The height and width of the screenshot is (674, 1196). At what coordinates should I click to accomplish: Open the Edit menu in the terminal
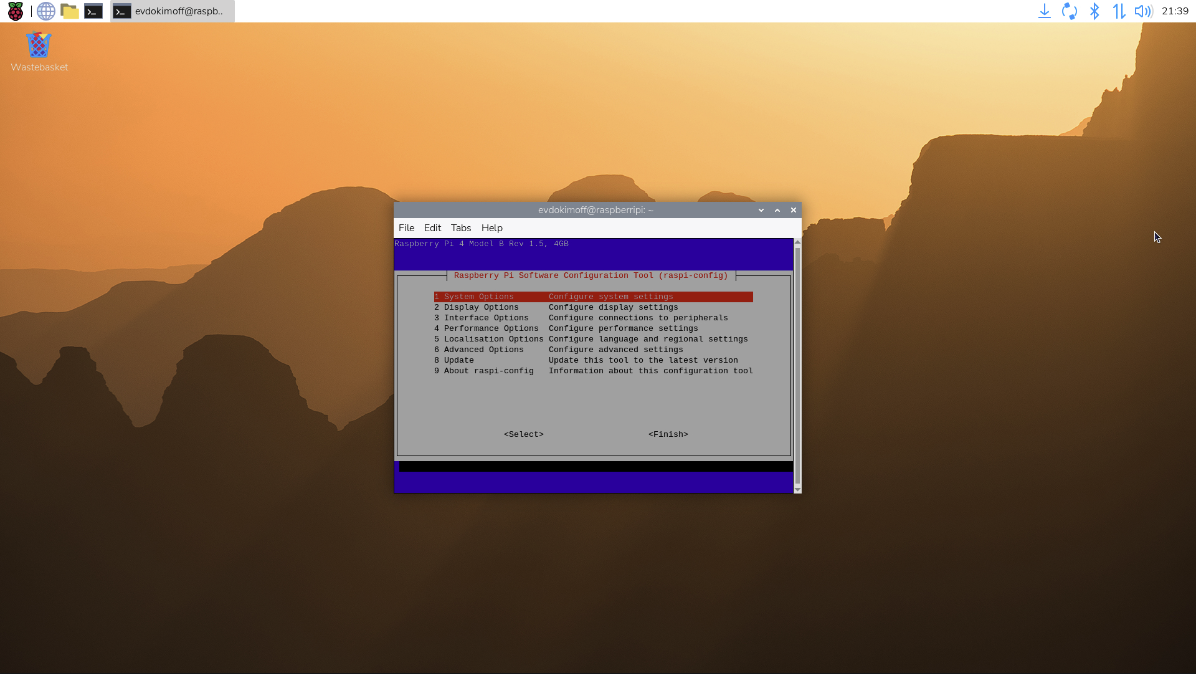(432, 228)
